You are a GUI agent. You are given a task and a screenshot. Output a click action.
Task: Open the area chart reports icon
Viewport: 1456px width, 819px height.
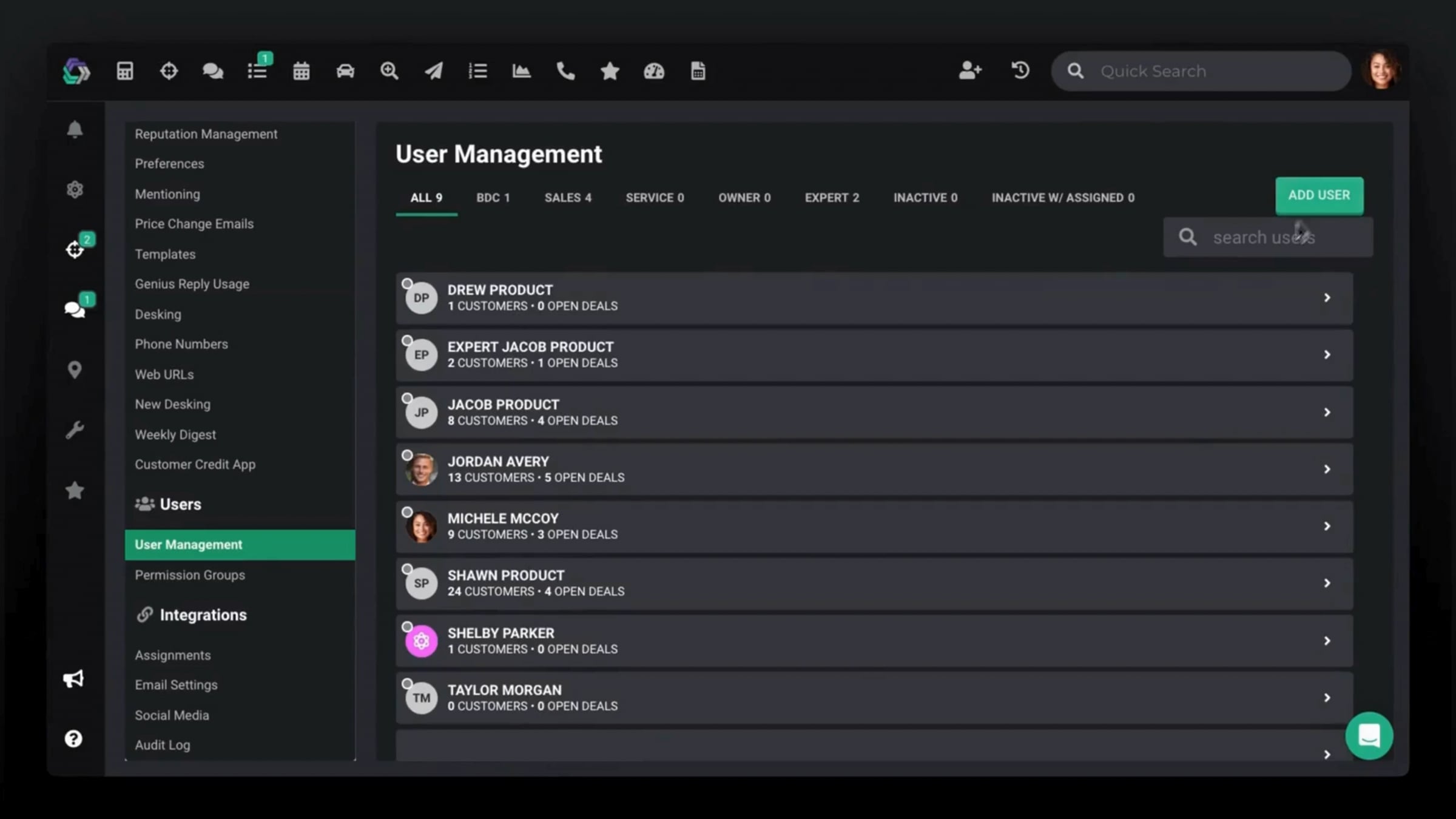[x=521, y=71]
